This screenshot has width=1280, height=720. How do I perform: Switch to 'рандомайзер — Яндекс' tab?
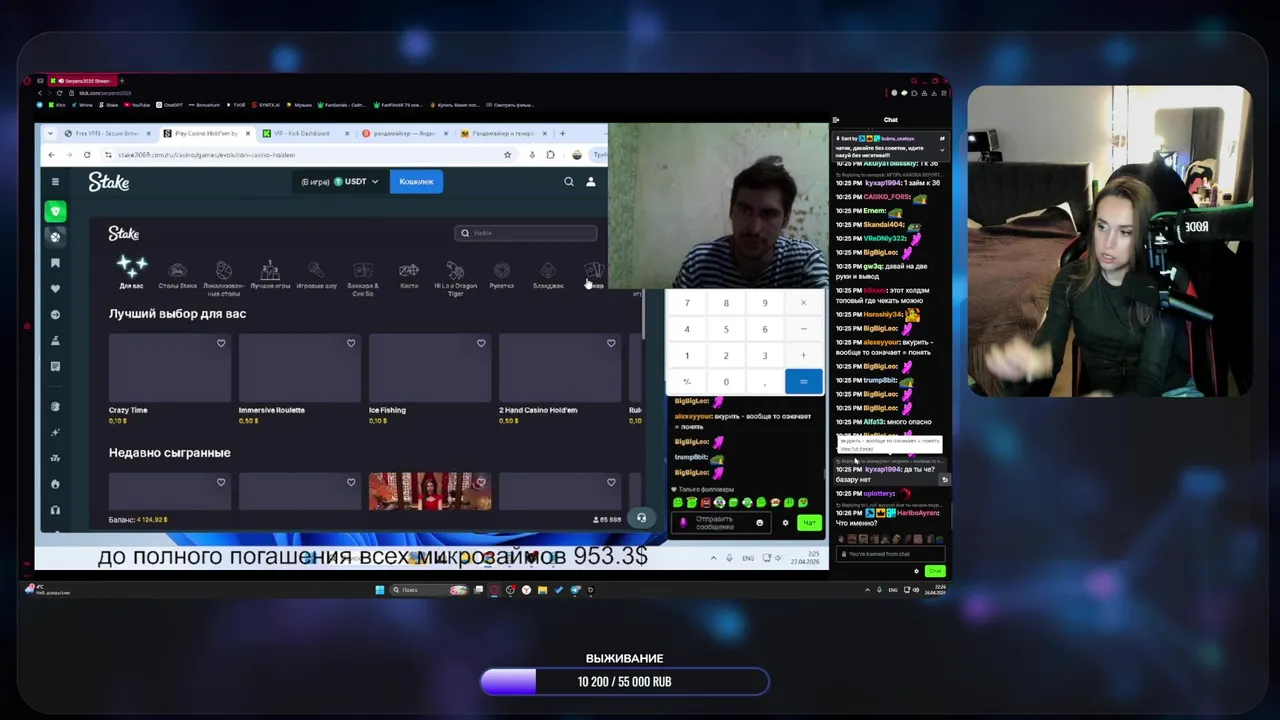pos(404,133)
